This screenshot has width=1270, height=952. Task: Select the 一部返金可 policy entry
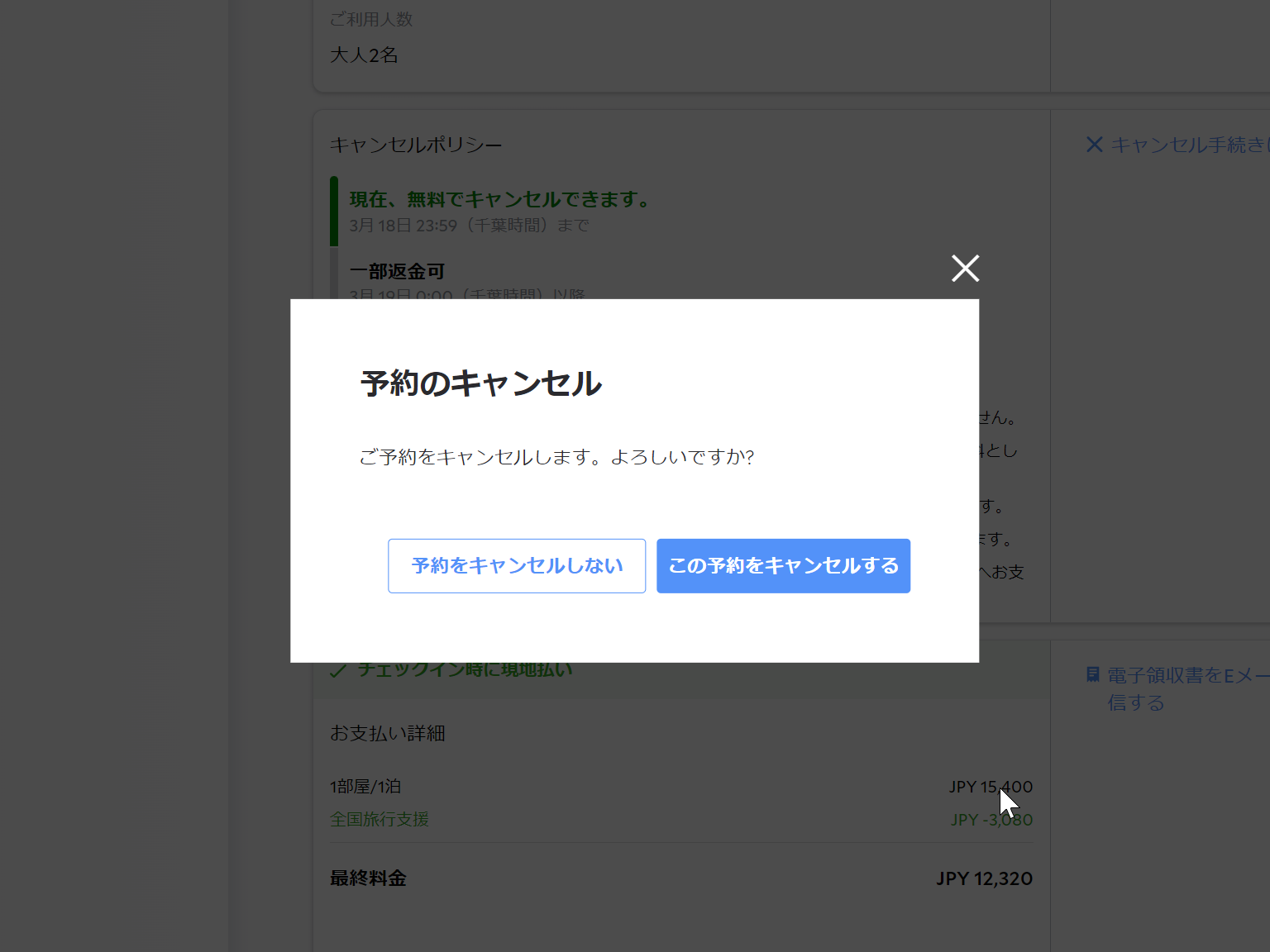[397, 271]
